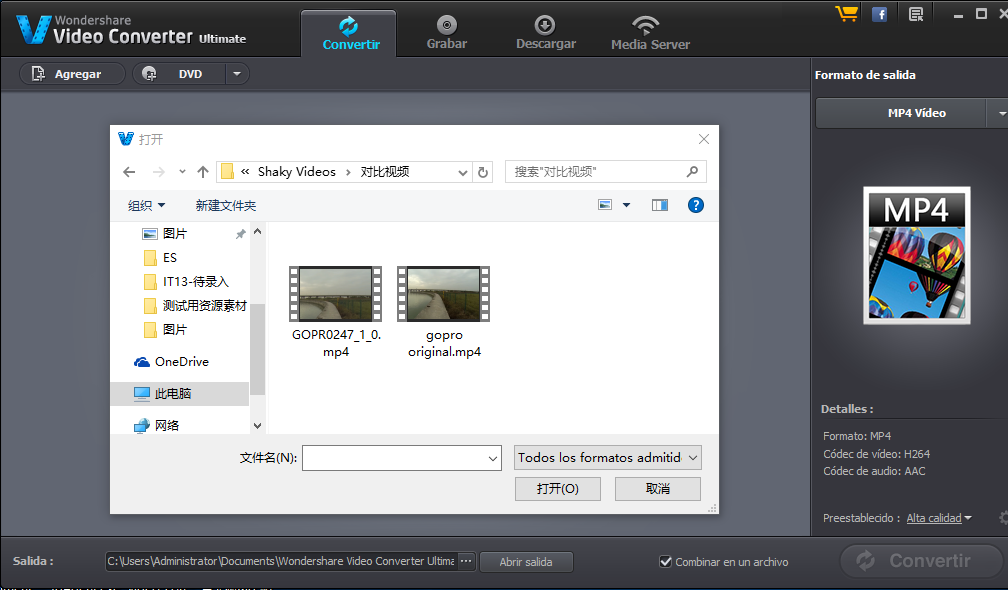Switch to the Descargar tab

(x=546, y=34)
